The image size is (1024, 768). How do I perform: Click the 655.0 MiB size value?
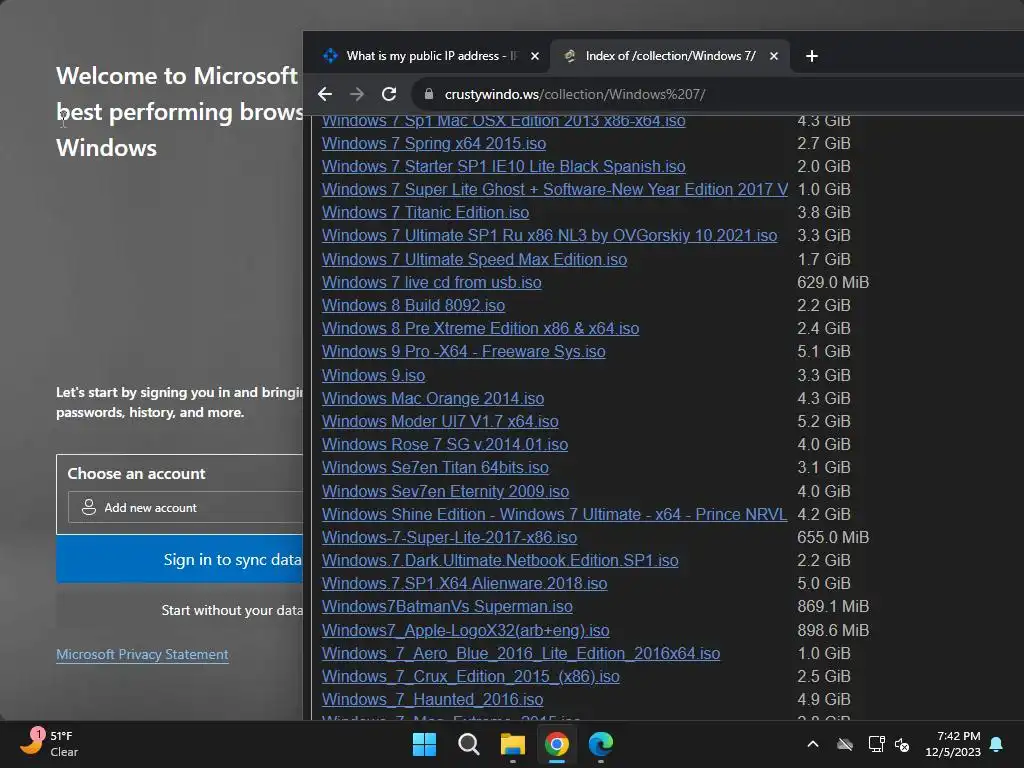pyautogui.click(x=833, y=537)
